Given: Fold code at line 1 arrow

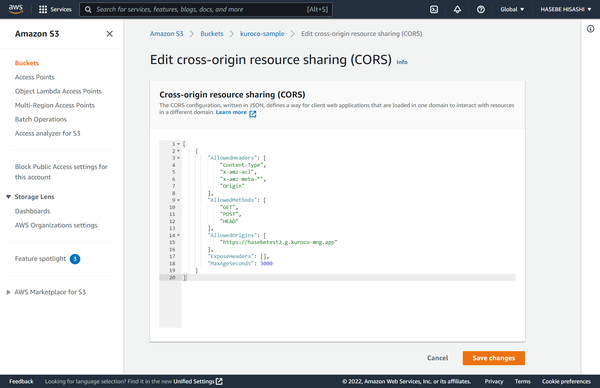Looking at the screenshot, I should (x=178, y=144).
